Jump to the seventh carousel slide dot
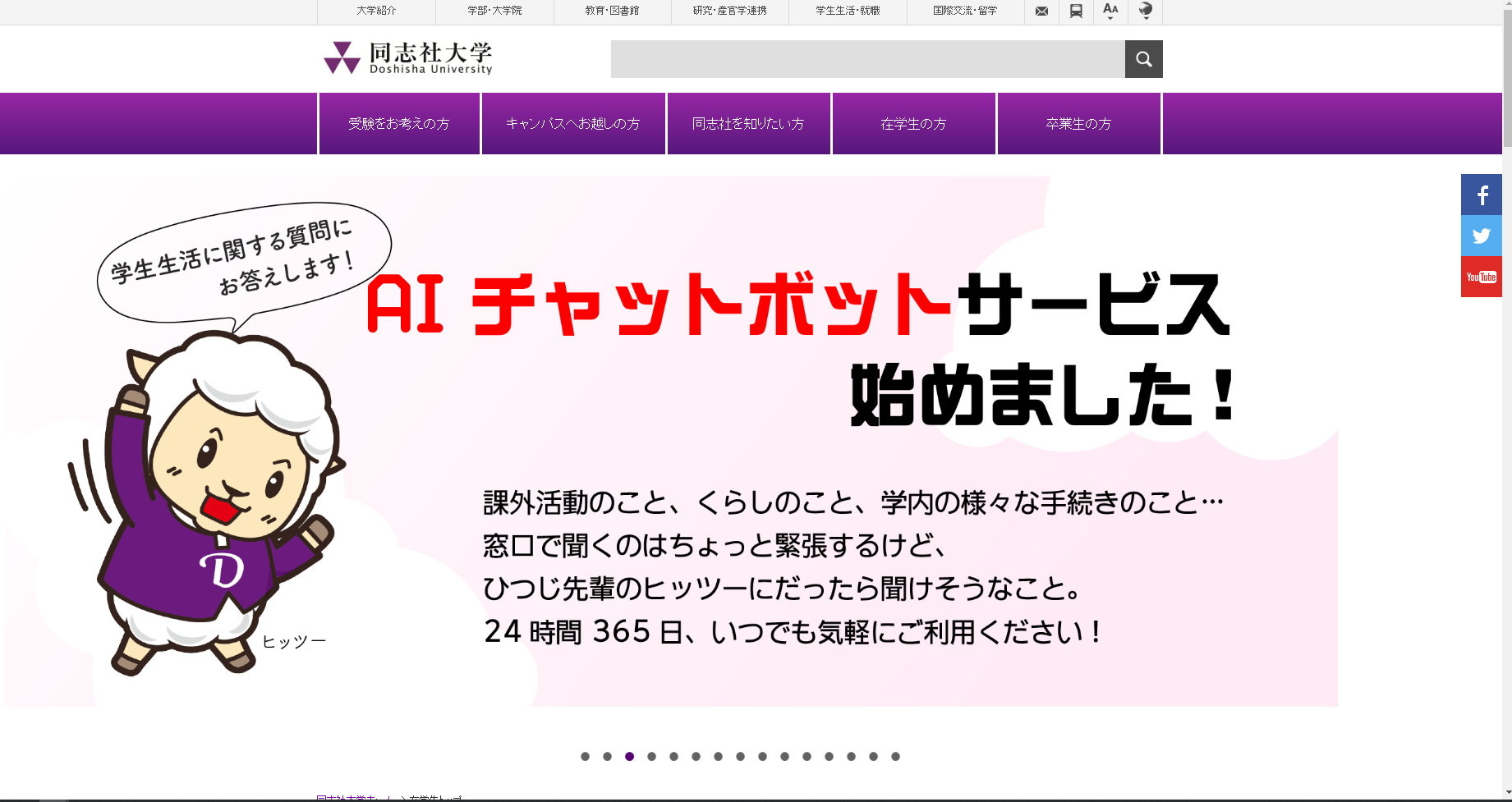The height and width of the screenshot is (802, 1512). pyautogui.click(x=718, y=757)
